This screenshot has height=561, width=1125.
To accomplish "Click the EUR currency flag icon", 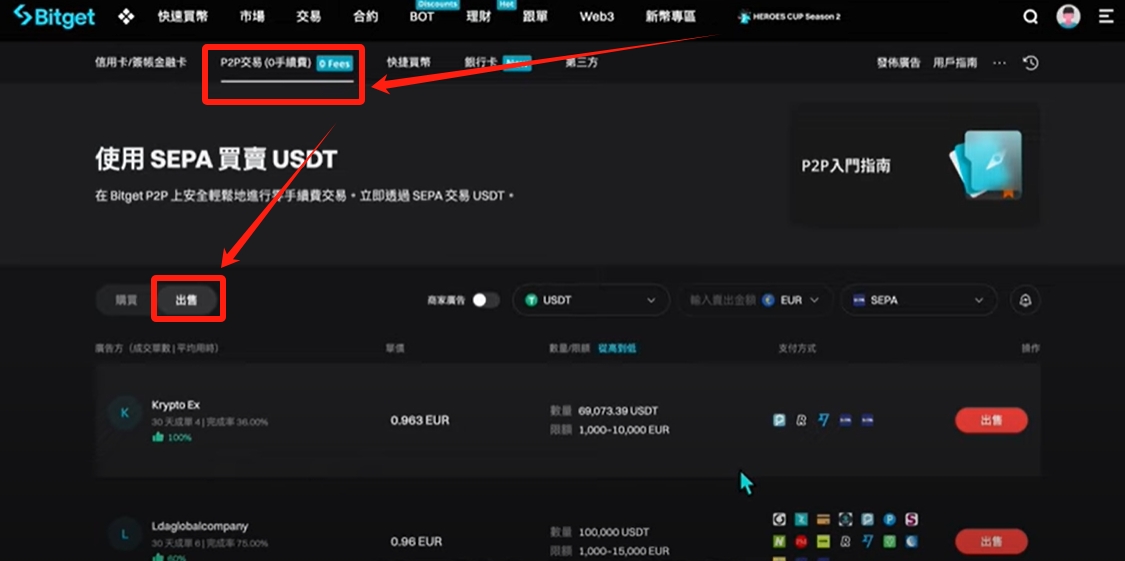I will click(x=769, y=301).
